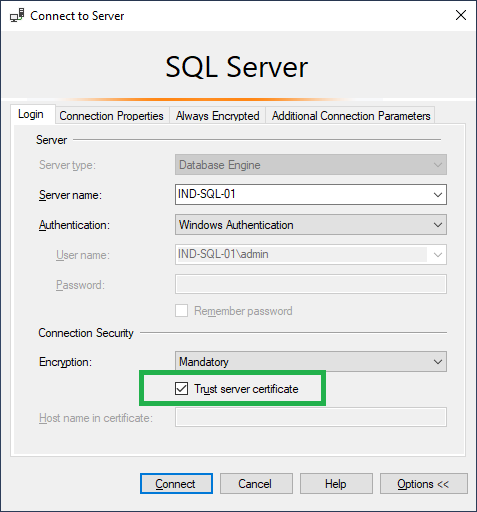Click the Host name in certificate field
Image resolution: width=477 pixels, height=512 pixels.
tap(311, 417)
